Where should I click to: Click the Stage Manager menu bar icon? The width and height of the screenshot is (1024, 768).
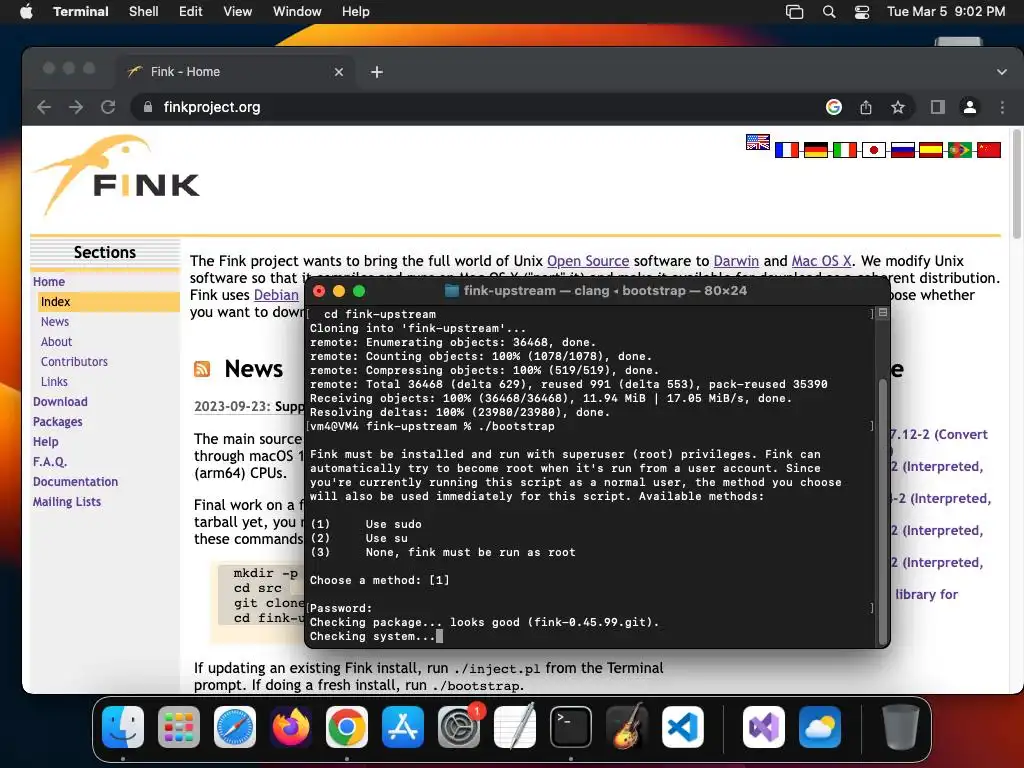pyautogui.click(x=794, y=12)
